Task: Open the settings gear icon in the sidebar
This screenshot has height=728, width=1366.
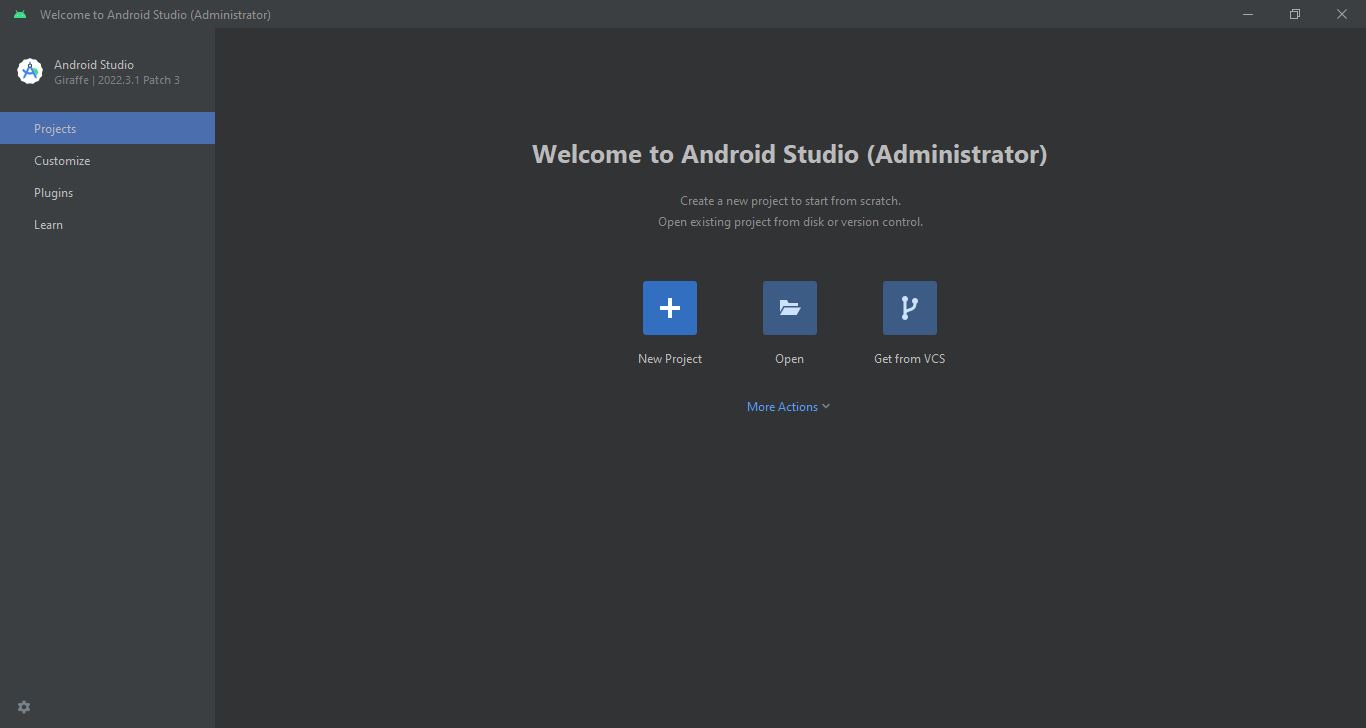Action: coord(24,707)
